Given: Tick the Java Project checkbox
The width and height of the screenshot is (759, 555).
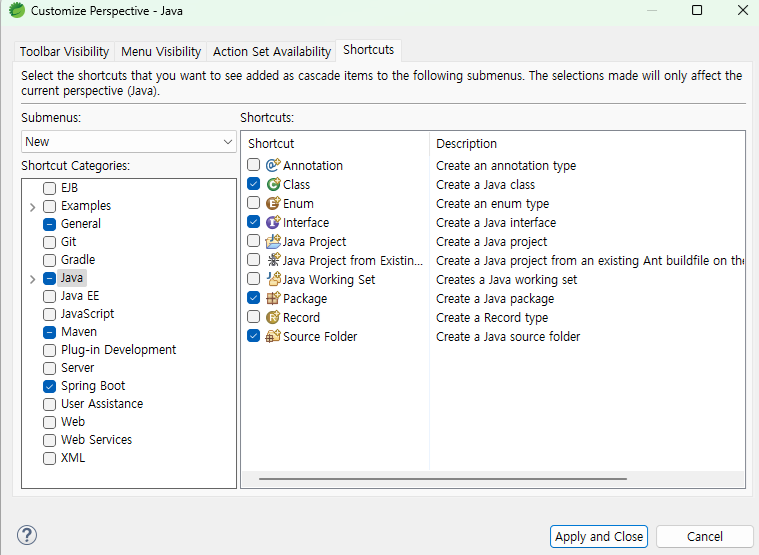Looking at the screenshot, I should pyautogui.click(x=254, y=240).
